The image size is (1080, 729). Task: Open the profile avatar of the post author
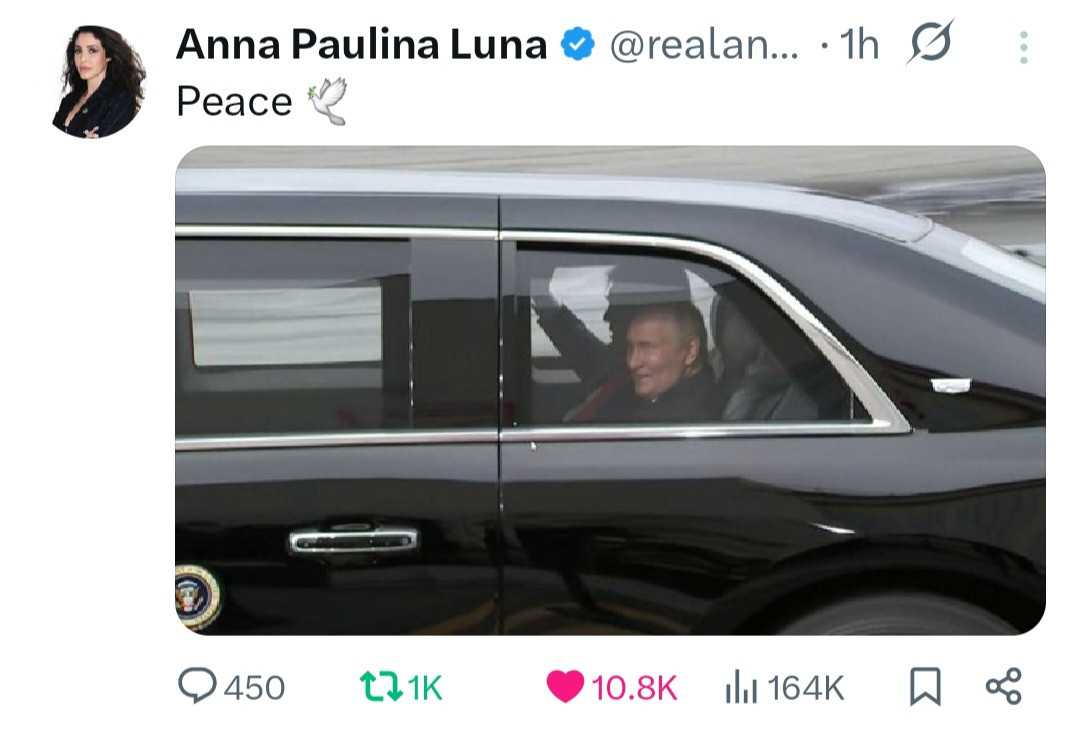click(x=99, y=82)
